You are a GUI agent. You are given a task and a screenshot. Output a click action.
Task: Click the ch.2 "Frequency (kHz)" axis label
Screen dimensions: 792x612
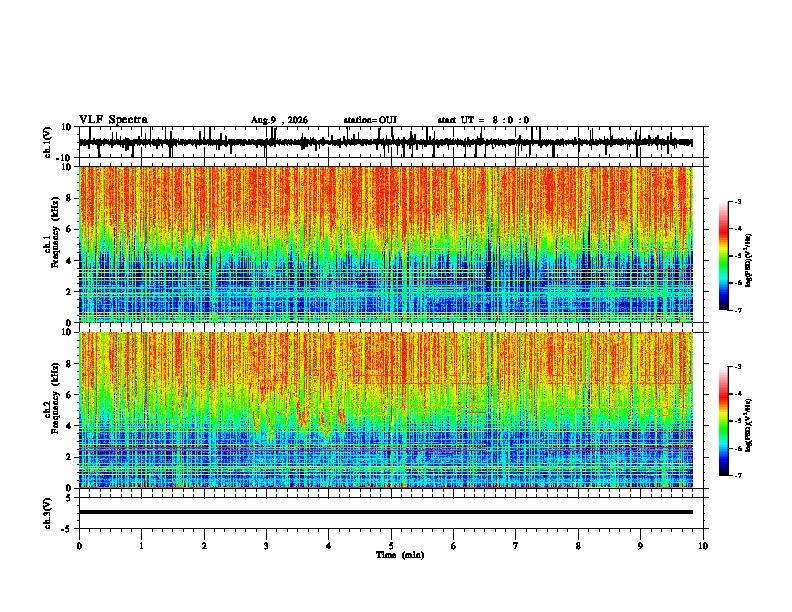point(55,398)
